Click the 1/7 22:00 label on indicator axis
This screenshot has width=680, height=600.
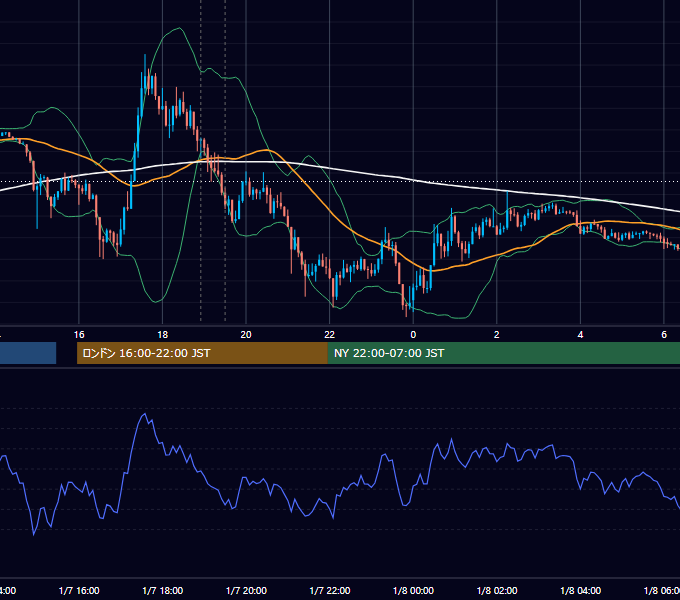click(x=330, y=590)
